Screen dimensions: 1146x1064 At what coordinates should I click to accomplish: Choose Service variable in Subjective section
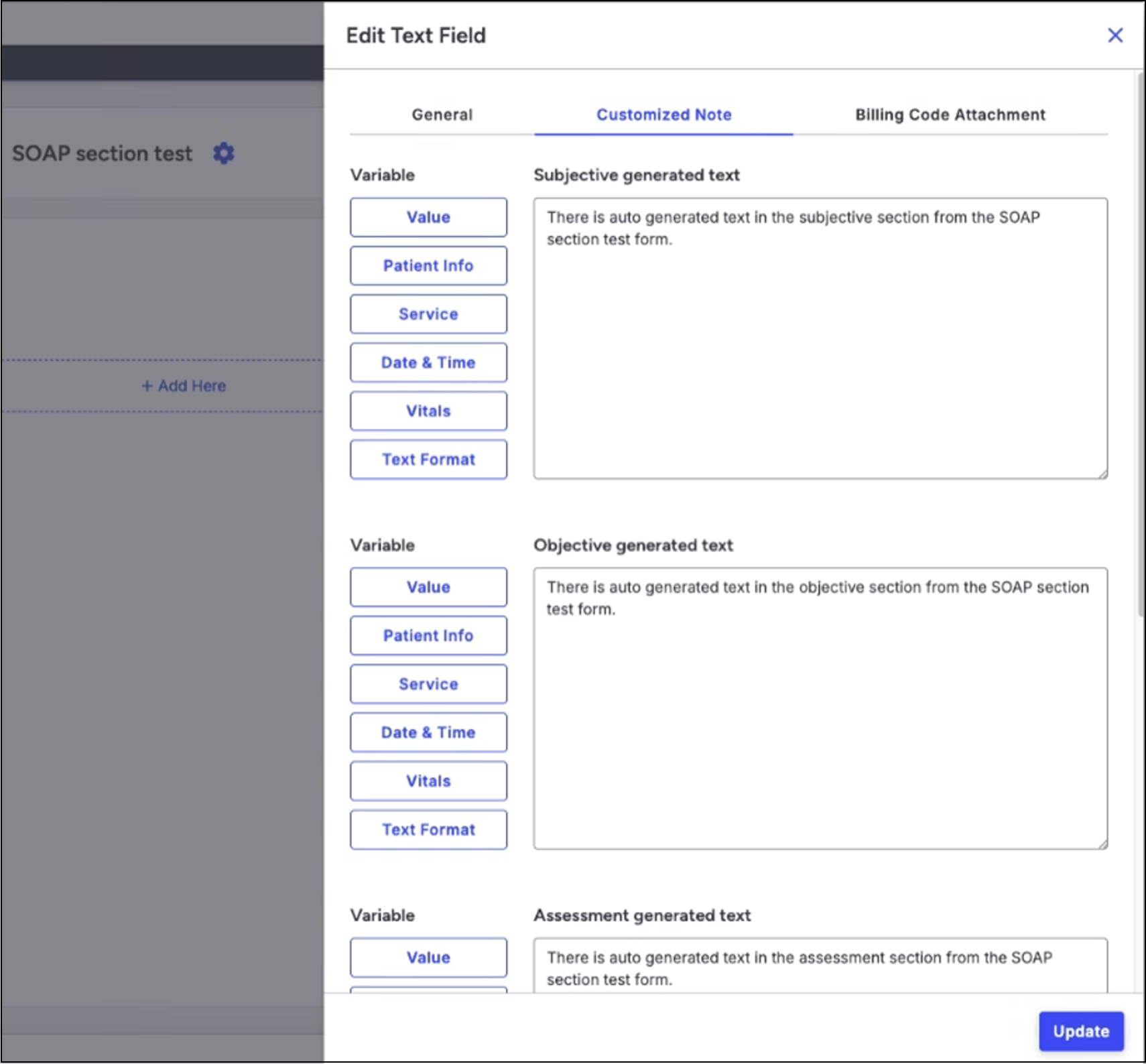tap(428, 314)
